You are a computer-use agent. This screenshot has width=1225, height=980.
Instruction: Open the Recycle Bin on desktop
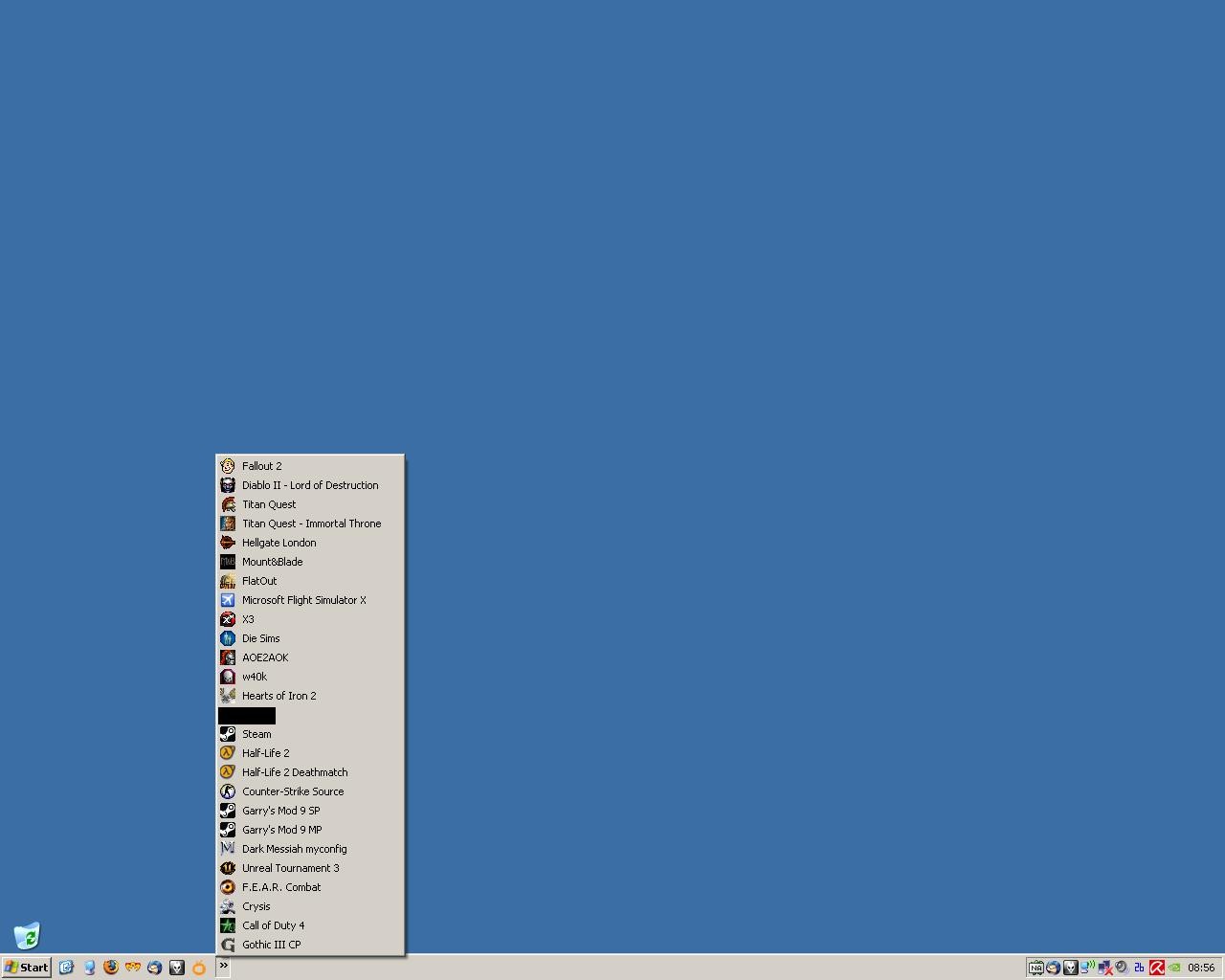coord(27,935)
